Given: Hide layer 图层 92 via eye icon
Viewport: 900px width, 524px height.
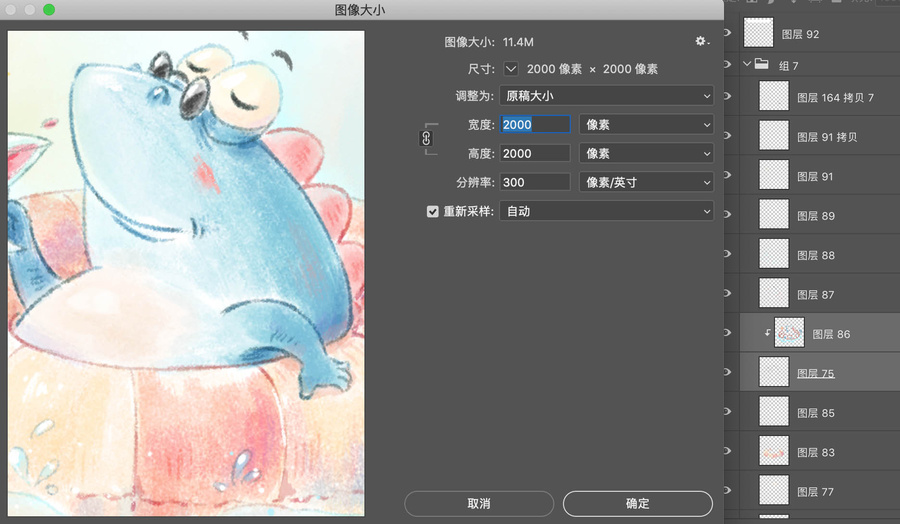Looking at the screenshot, I should tap(727, 33).
